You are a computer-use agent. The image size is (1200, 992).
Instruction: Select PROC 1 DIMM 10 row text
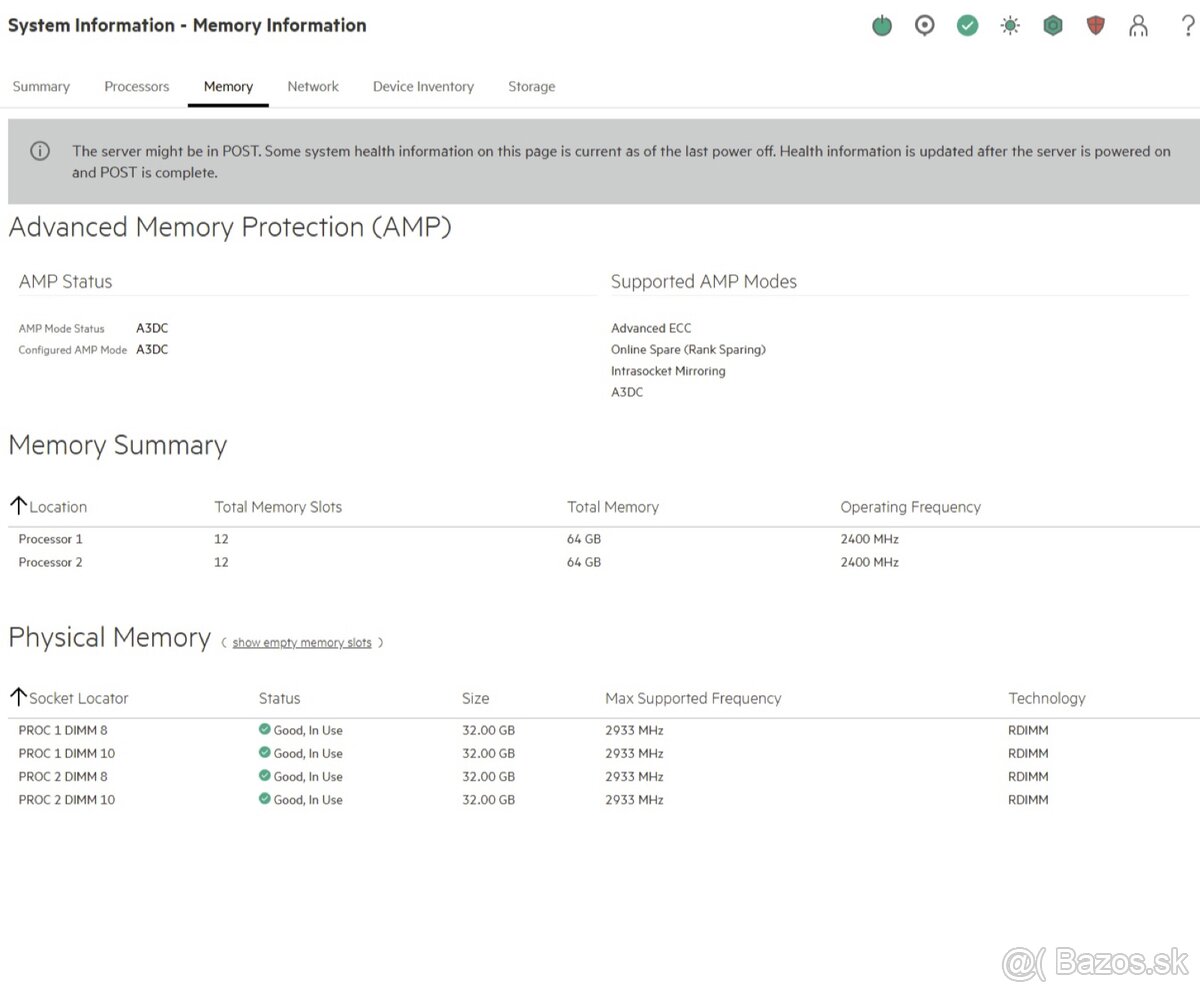[67, 753]
